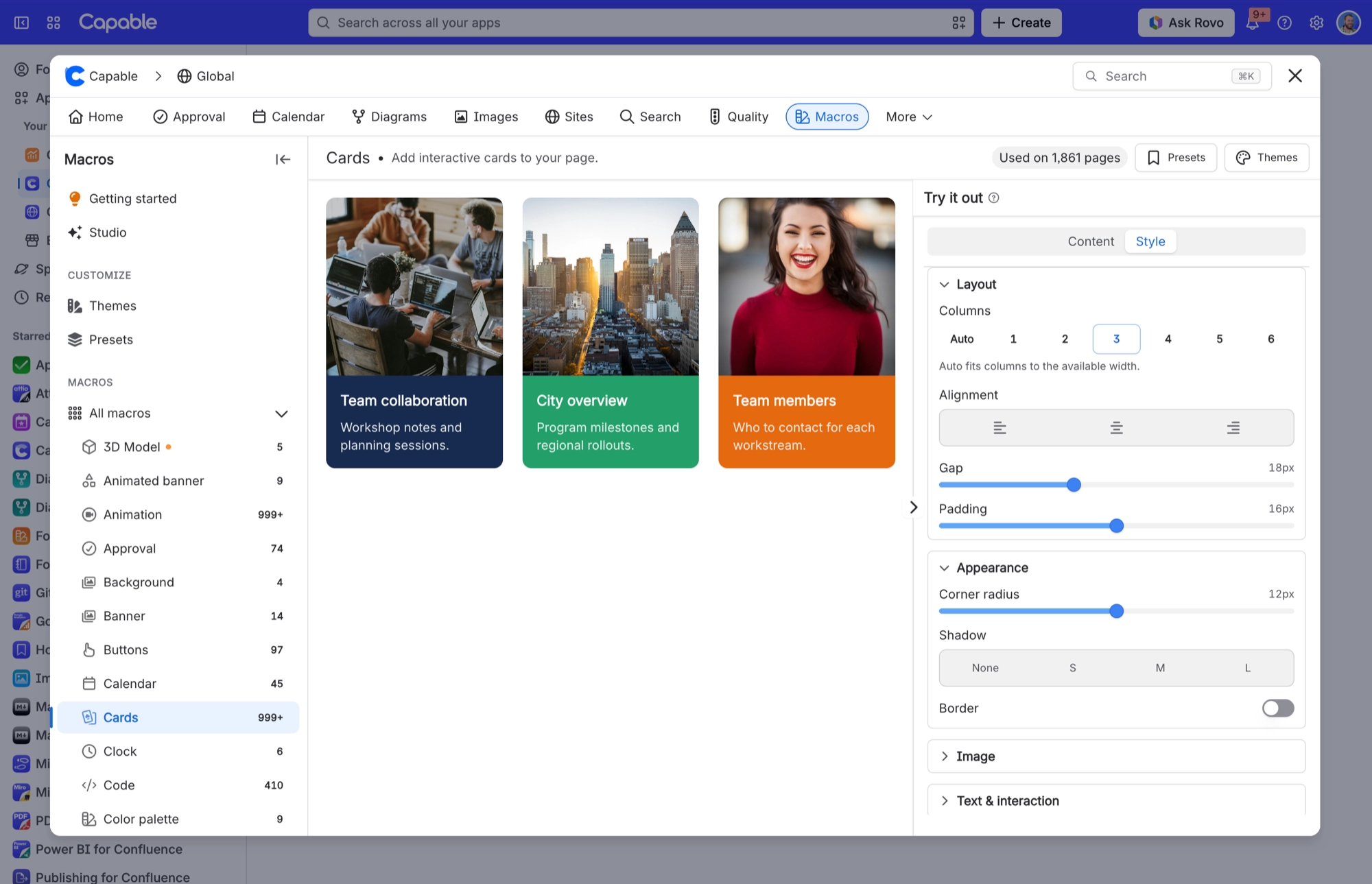Select left alignment icon
1372x884 pixels.
(x=1000, y=428)
